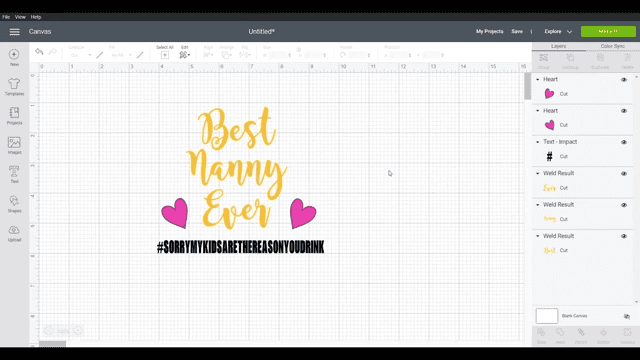This screenshot has height=360, width=640.
Task: Select the black hashtag layer thumbnail
Action: 549,156
